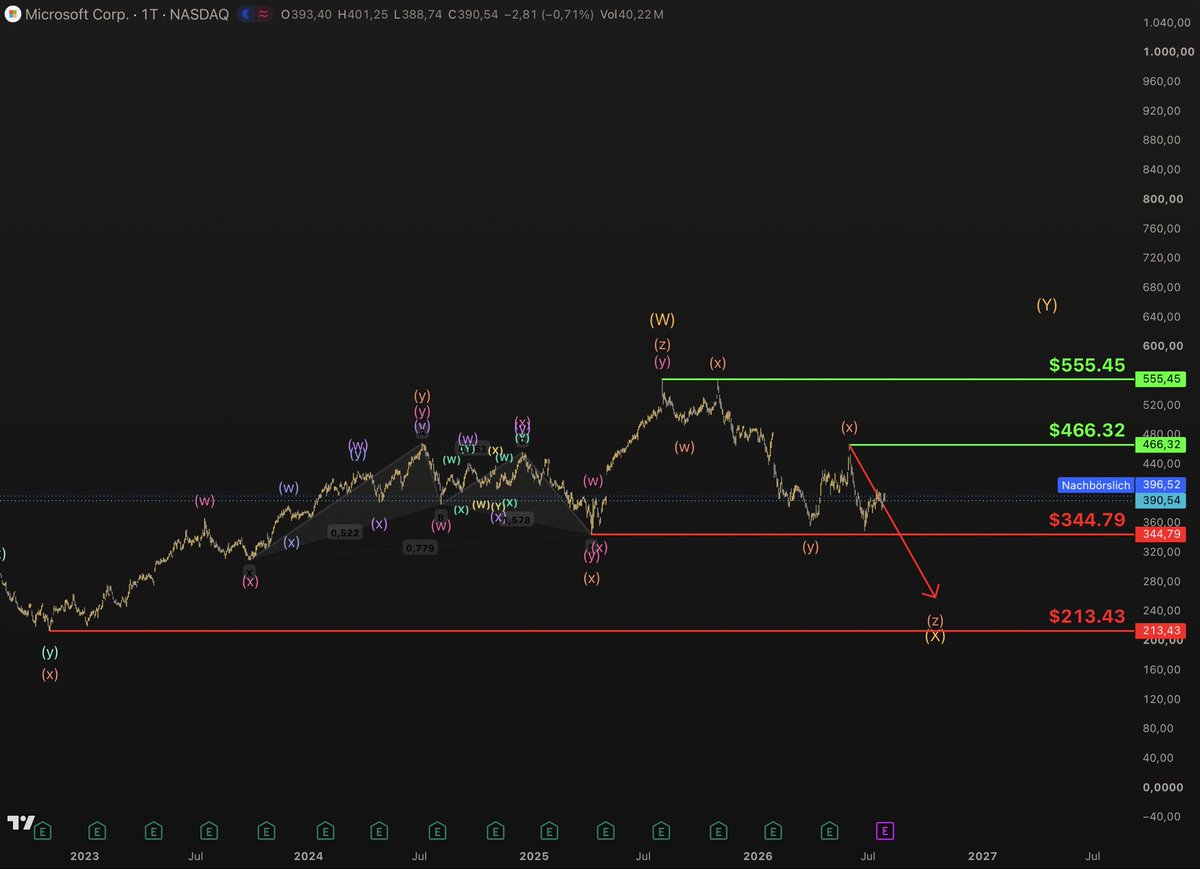Viewport: 1200px width, 869px height.
Task: Select the large orange (X) wave label
Action: [935, 636]
